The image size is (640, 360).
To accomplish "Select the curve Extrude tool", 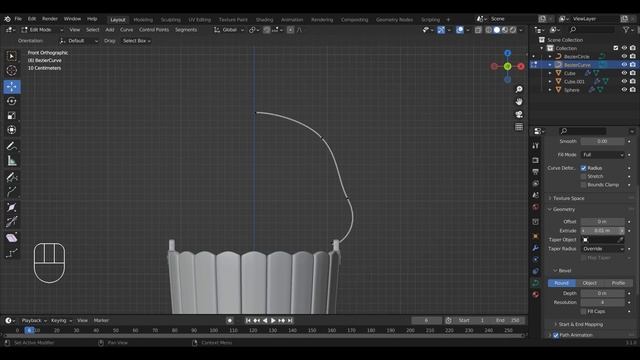I will [11, 191].
